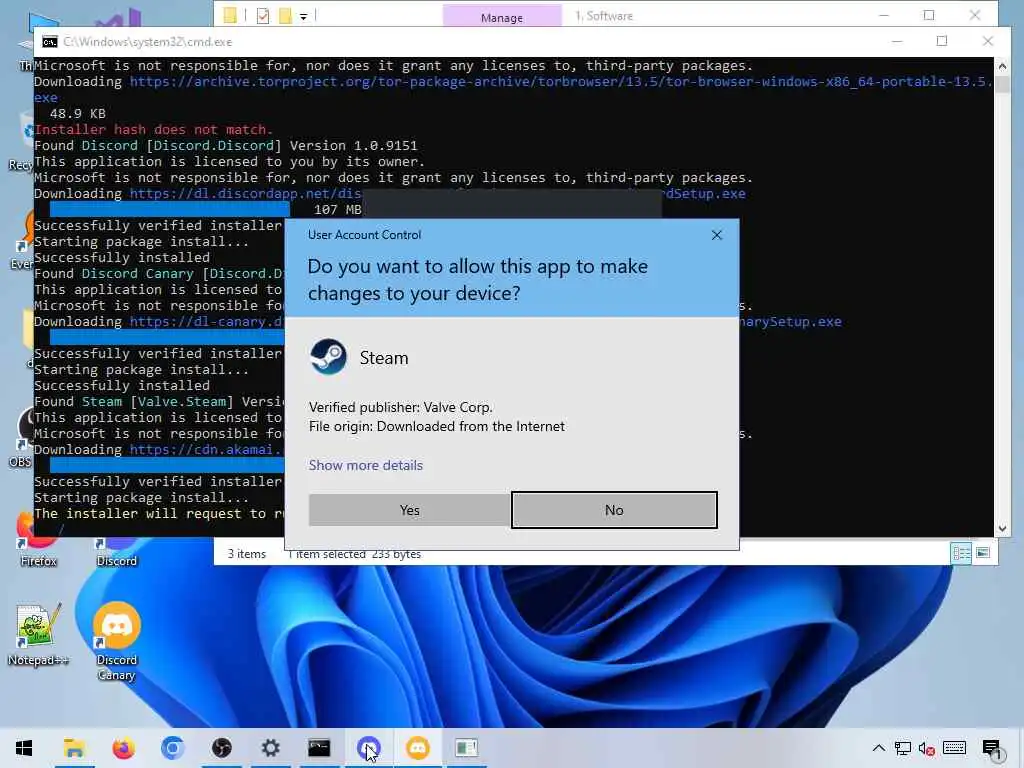The width and height of the screenshot is (1024, 768).
Task: Switch to OBS Studio on the taskbar
Action: pos(221,748)
